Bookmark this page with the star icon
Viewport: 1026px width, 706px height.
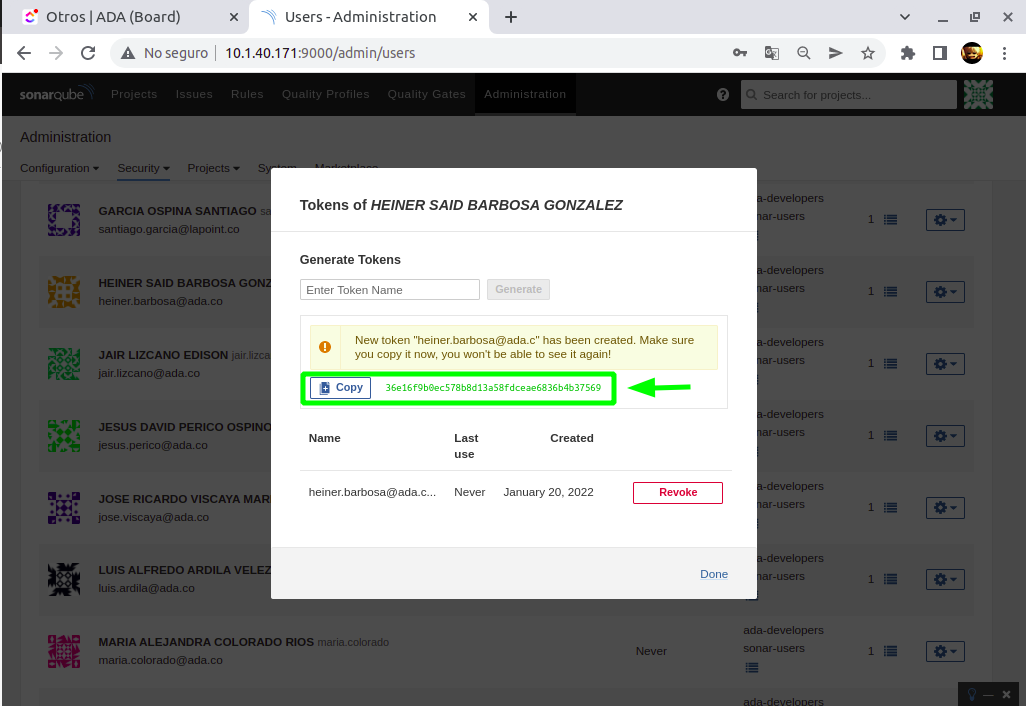[868, 53]
